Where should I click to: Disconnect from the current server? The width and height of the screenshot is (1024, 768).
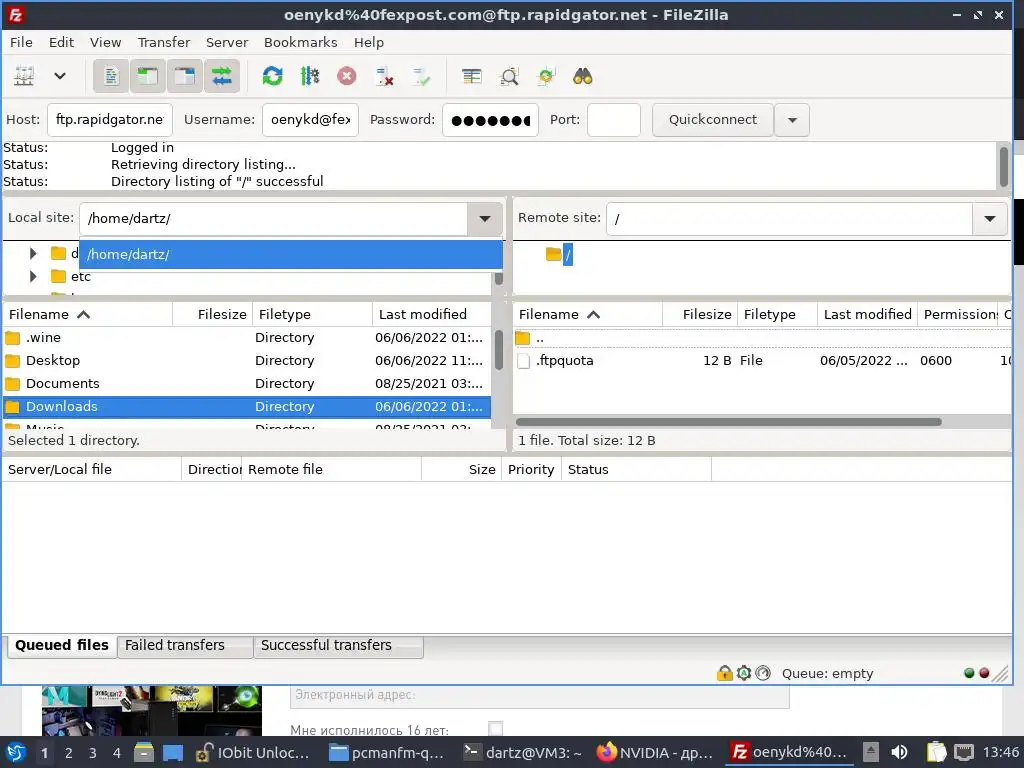tap(384, 76)
